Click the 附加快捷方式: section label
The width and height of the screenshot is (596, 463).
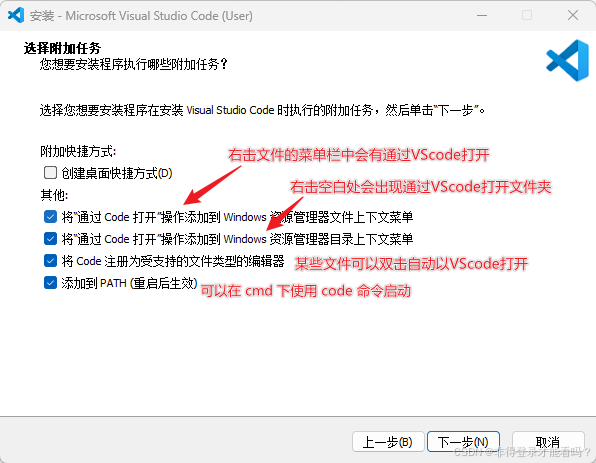(78, 151)
